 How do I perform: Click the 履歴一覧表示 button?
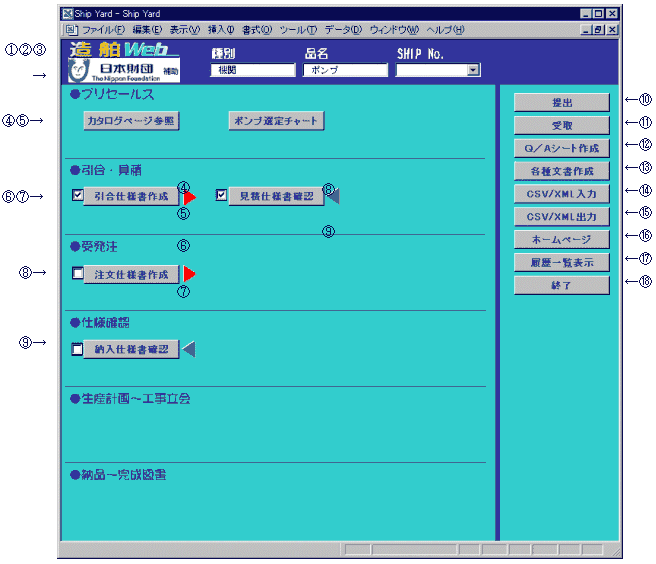(561, 262)
